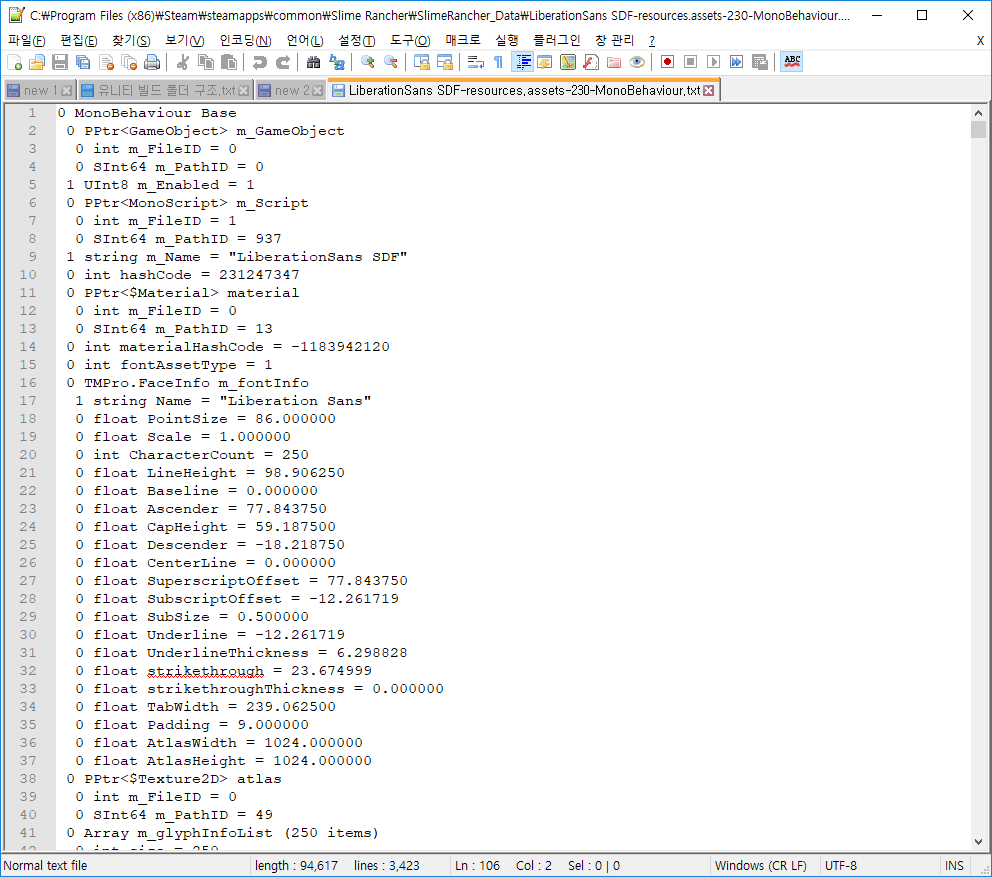992x877 pixels.
Task: Switch to the new 2 tab
Action: pyautogui.click(x=294, y=89)
